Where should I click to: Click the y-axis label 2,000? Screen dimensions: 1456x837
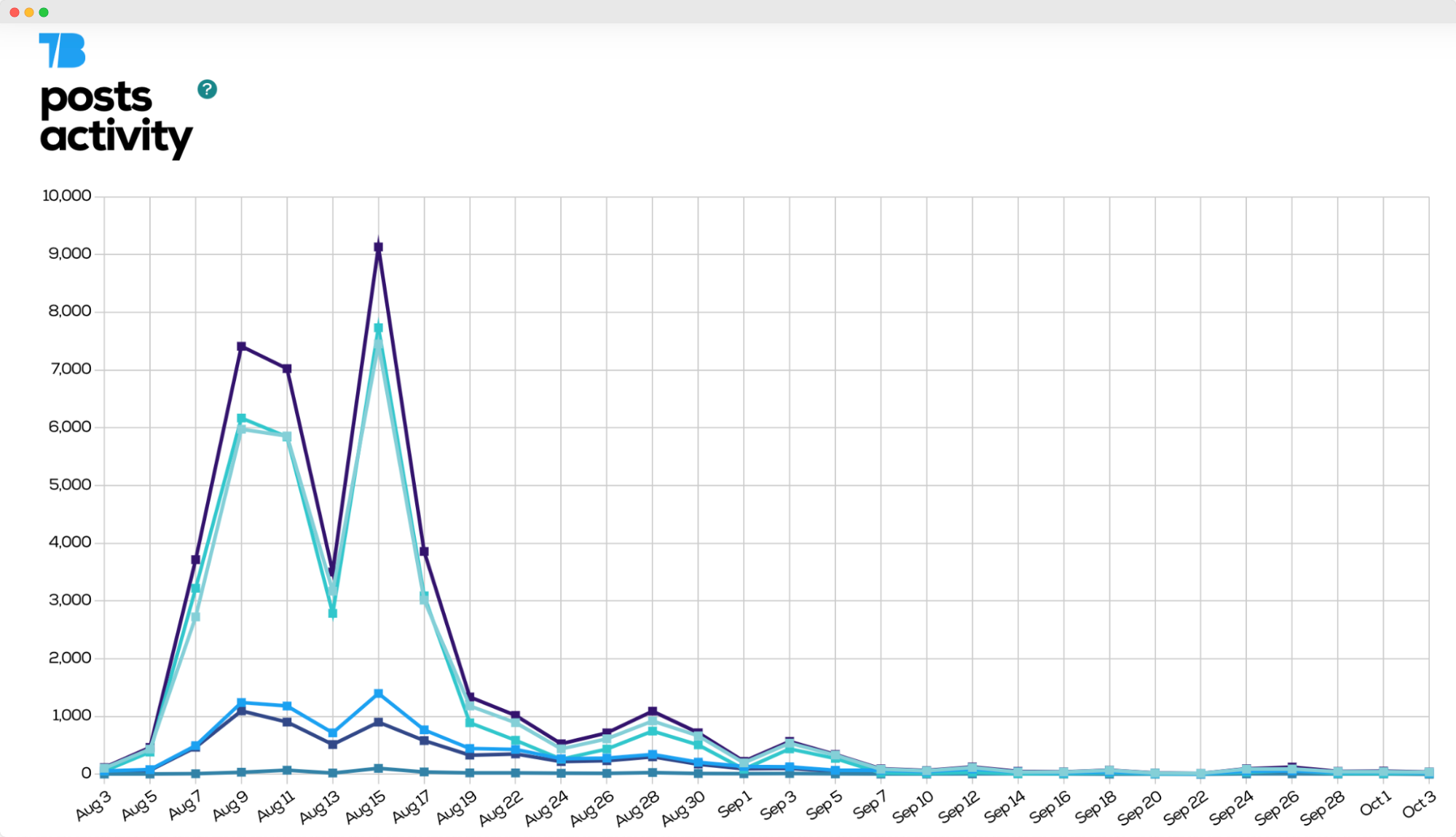pos(70,658)
